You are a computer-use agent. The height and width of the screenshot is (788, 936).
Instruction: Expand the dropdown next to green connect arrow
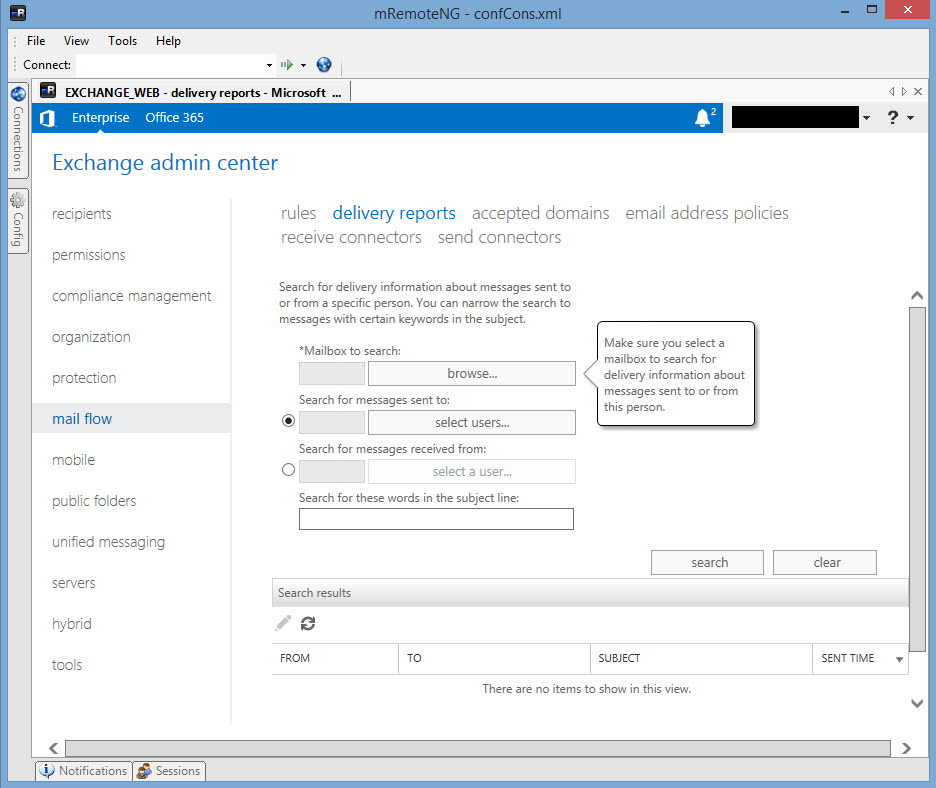pos(303,65)
